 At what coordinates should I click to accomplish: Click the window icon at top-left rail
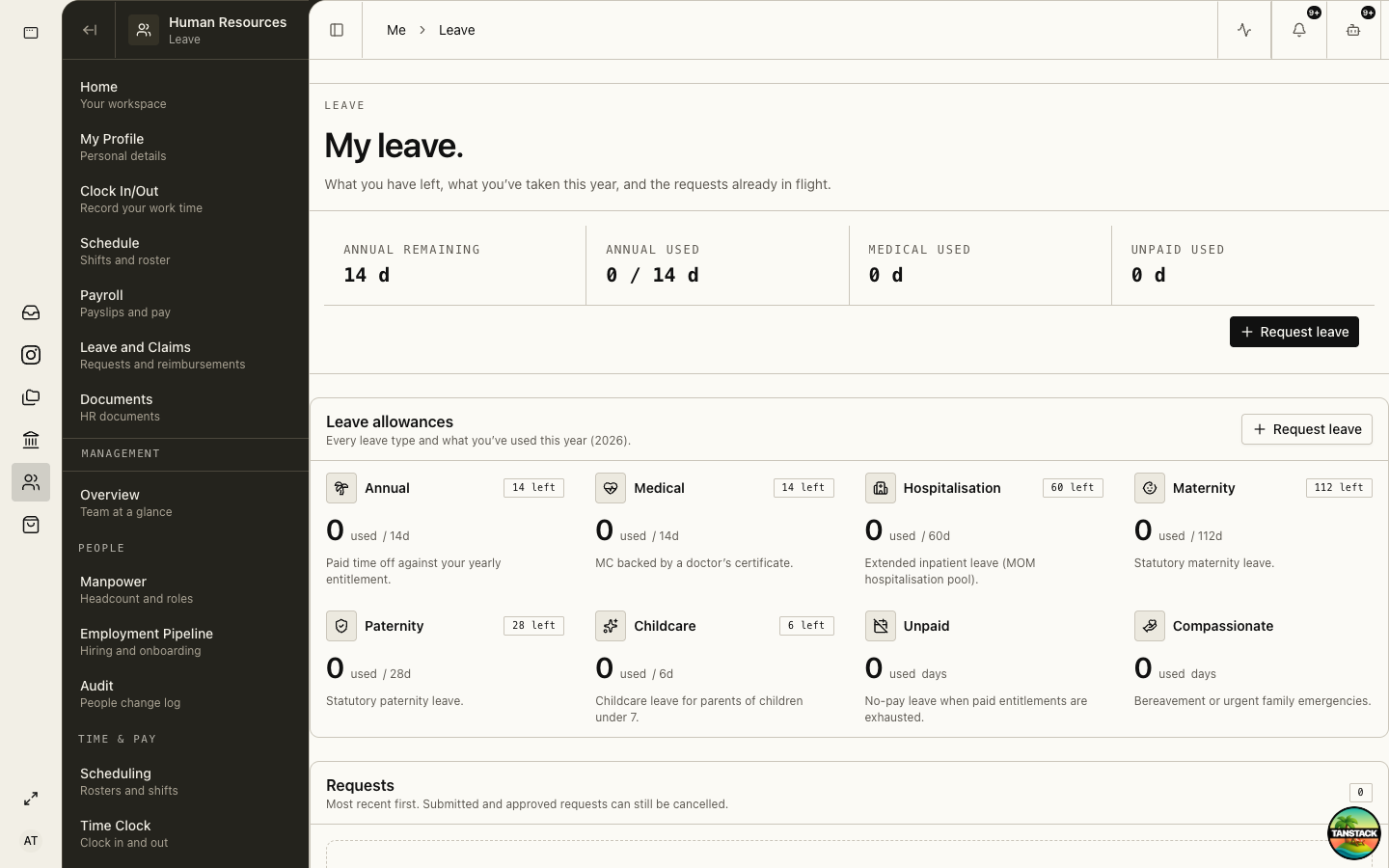coord(31,33)
